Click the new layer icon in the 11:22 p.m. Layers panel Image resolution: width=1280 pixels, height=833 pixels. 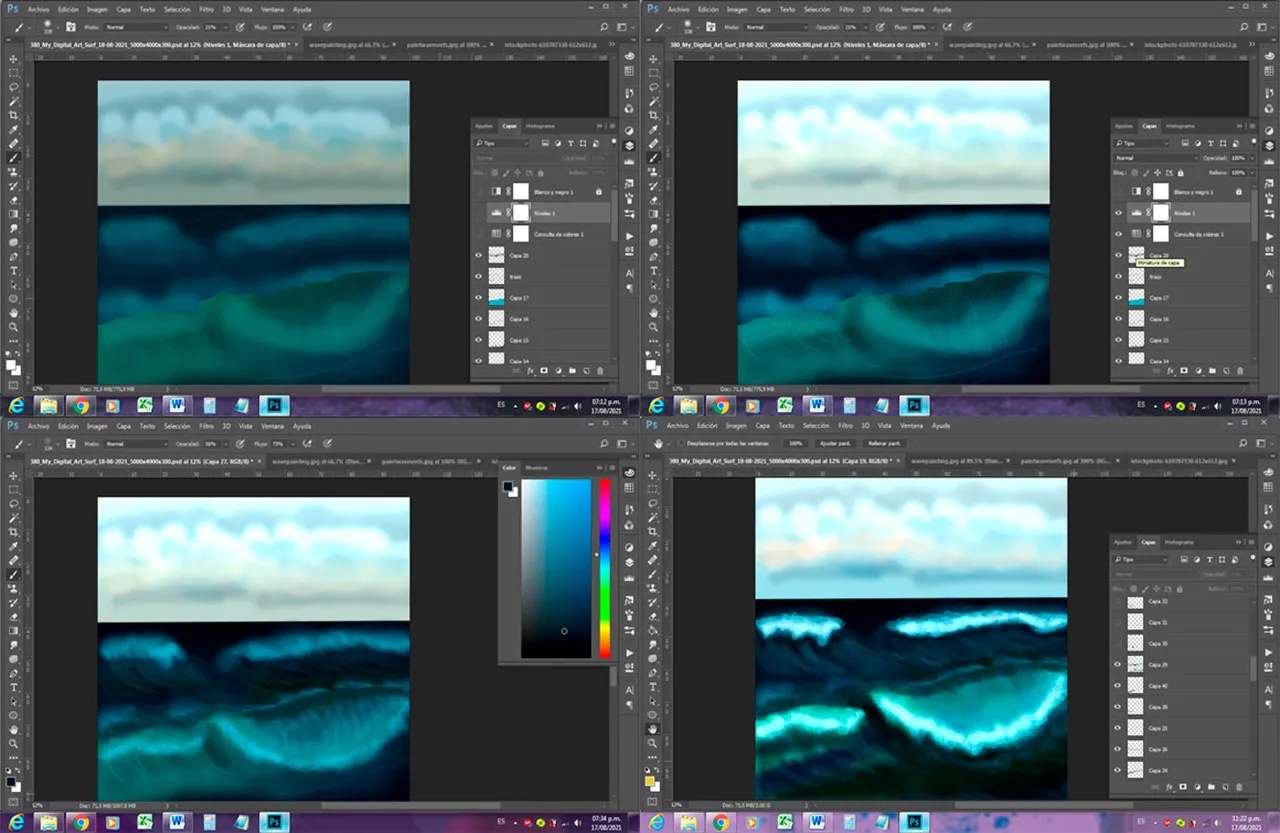[x=1226, y=787]
